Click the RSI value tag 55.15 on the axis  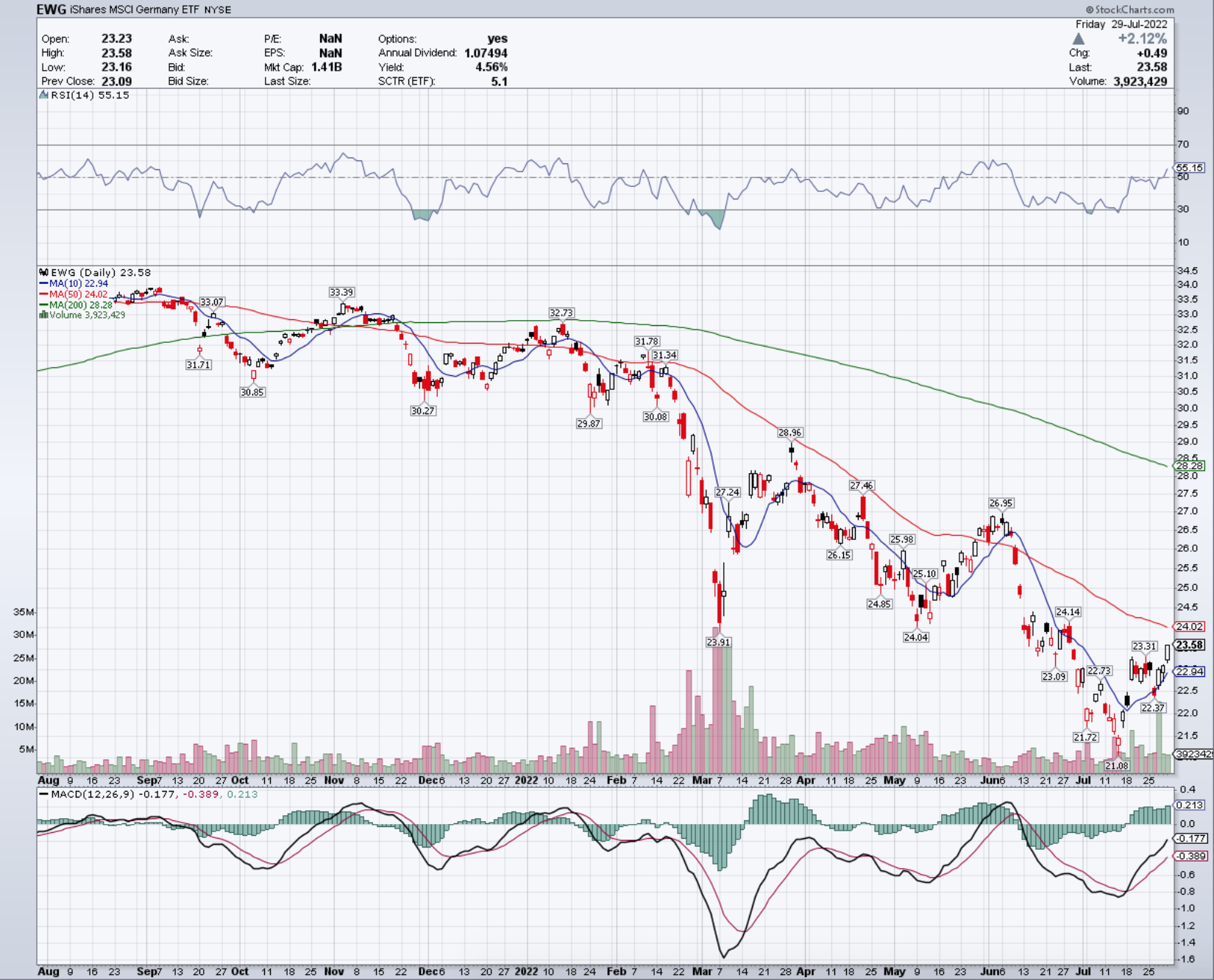(x=1190, y=168)
